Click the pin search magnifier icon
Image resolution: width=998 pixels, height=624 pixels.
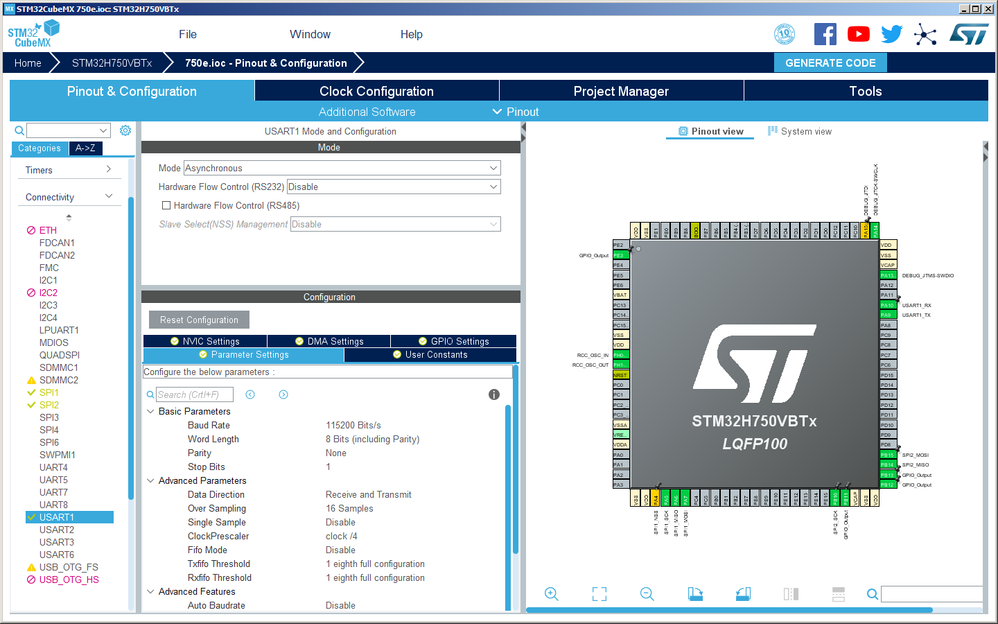[873, 594]
